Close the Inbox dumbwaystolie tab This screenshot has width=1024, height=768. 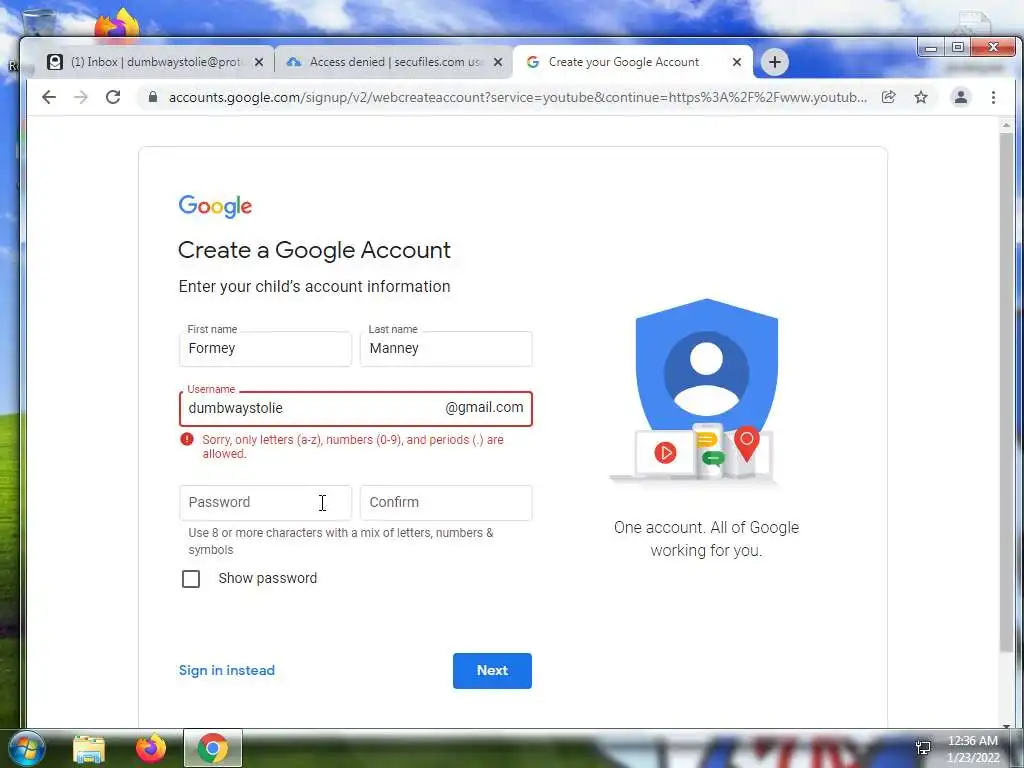click(259, 62)
